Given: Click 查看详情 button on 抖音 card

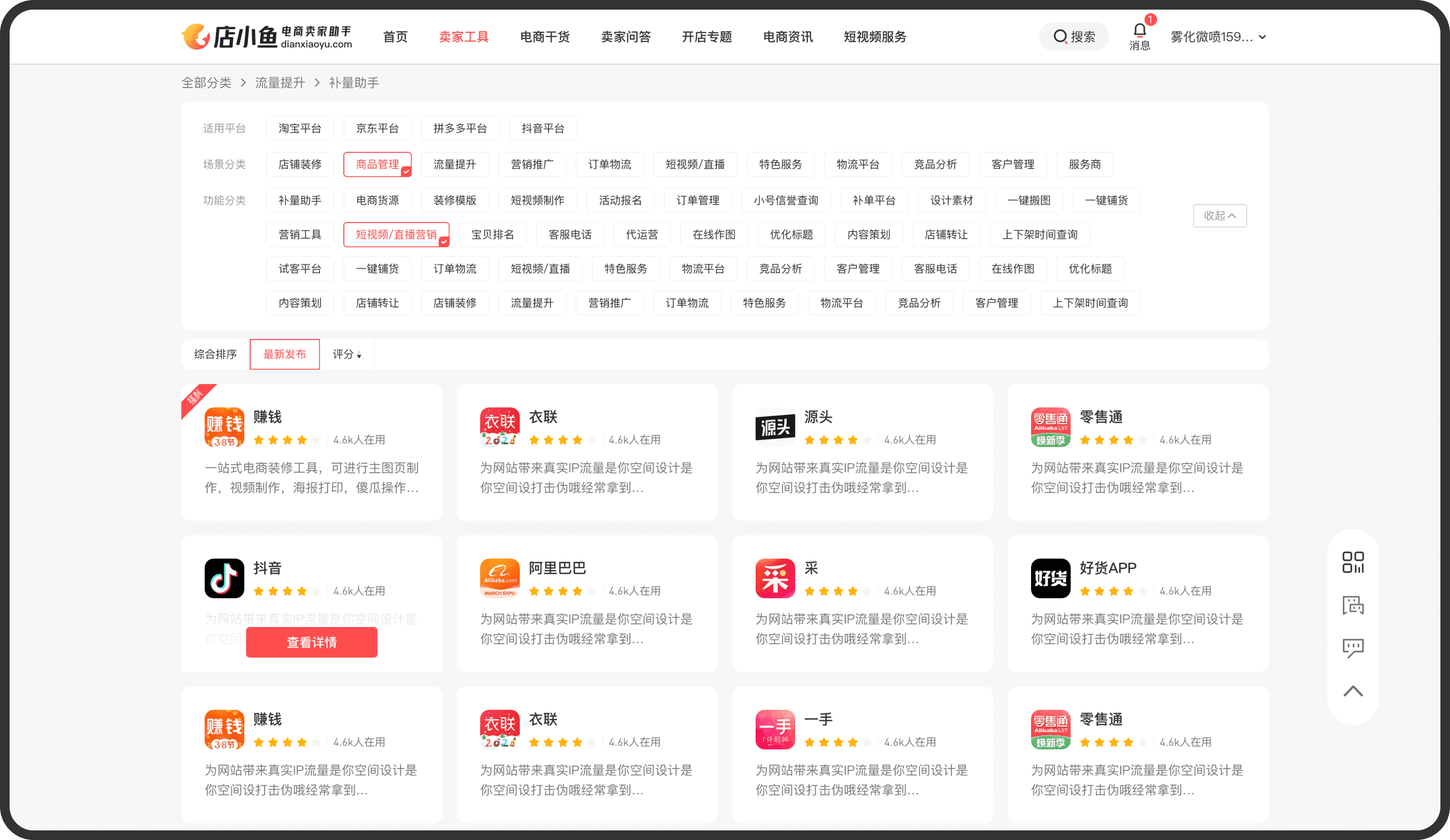Looking at the screenshot, I should click(311, 642).
